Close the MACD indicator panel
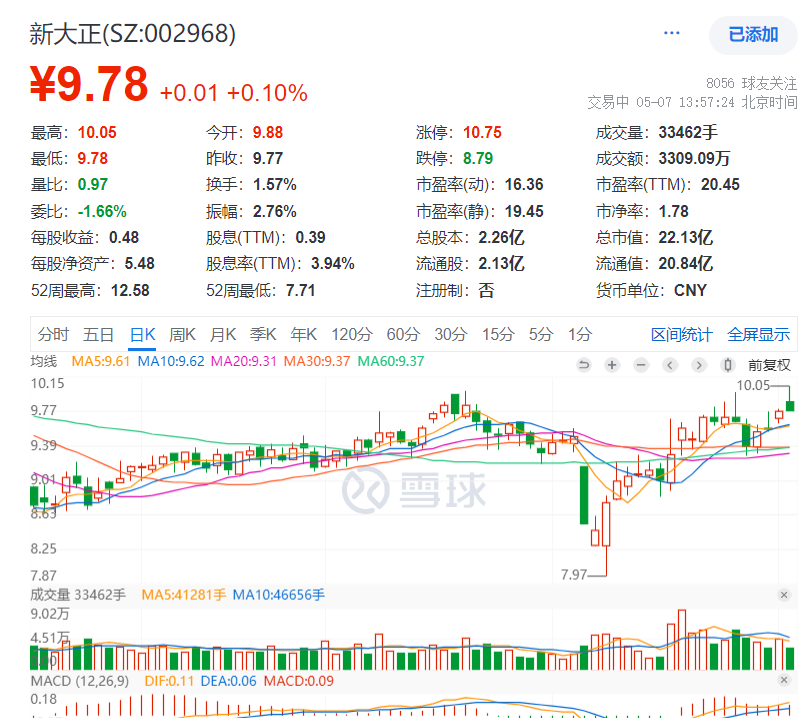802x718 pixels. coord(784,680)
